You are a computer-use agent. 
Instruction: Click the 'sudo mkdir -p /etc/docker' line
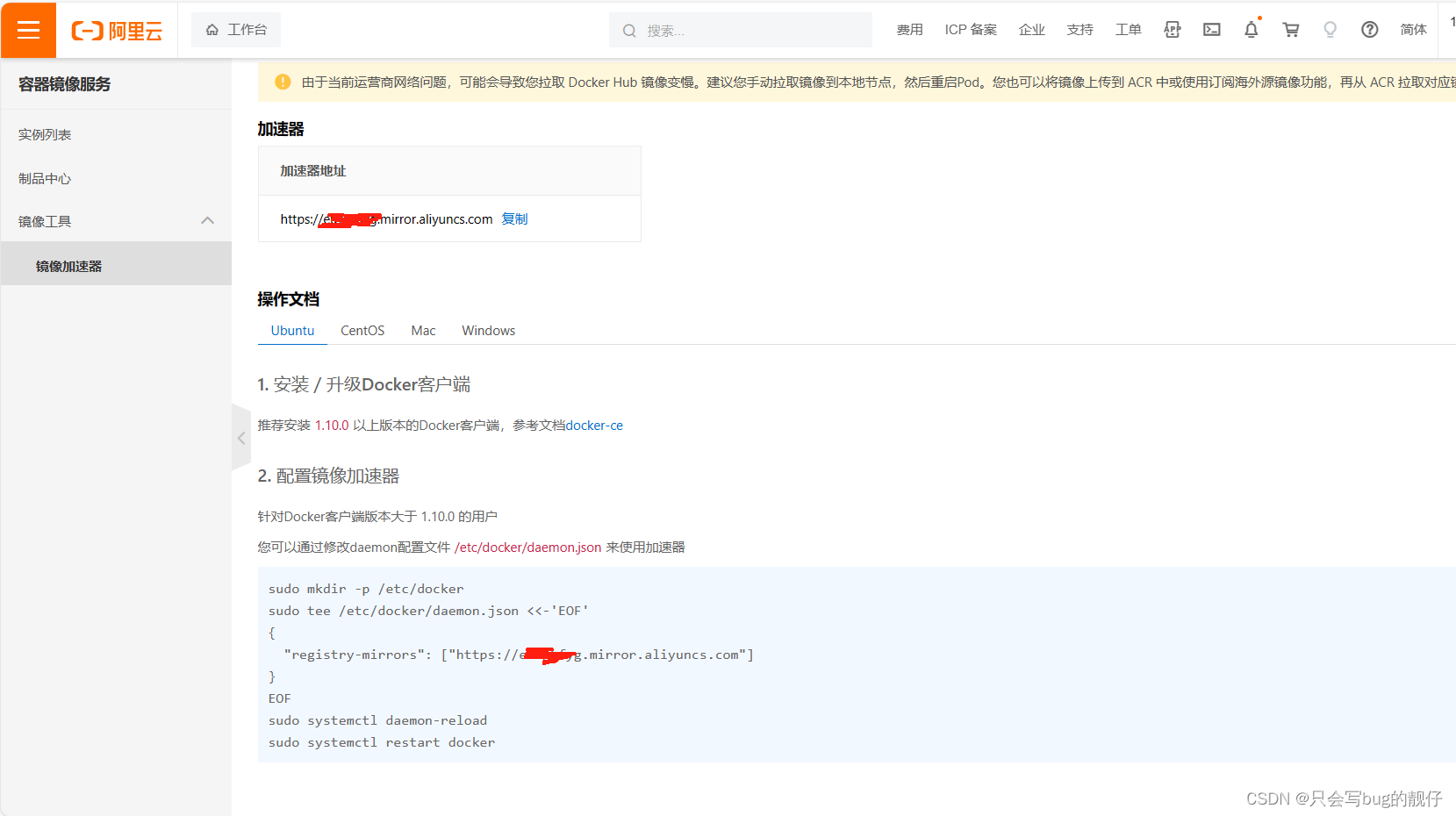[366, 589]
